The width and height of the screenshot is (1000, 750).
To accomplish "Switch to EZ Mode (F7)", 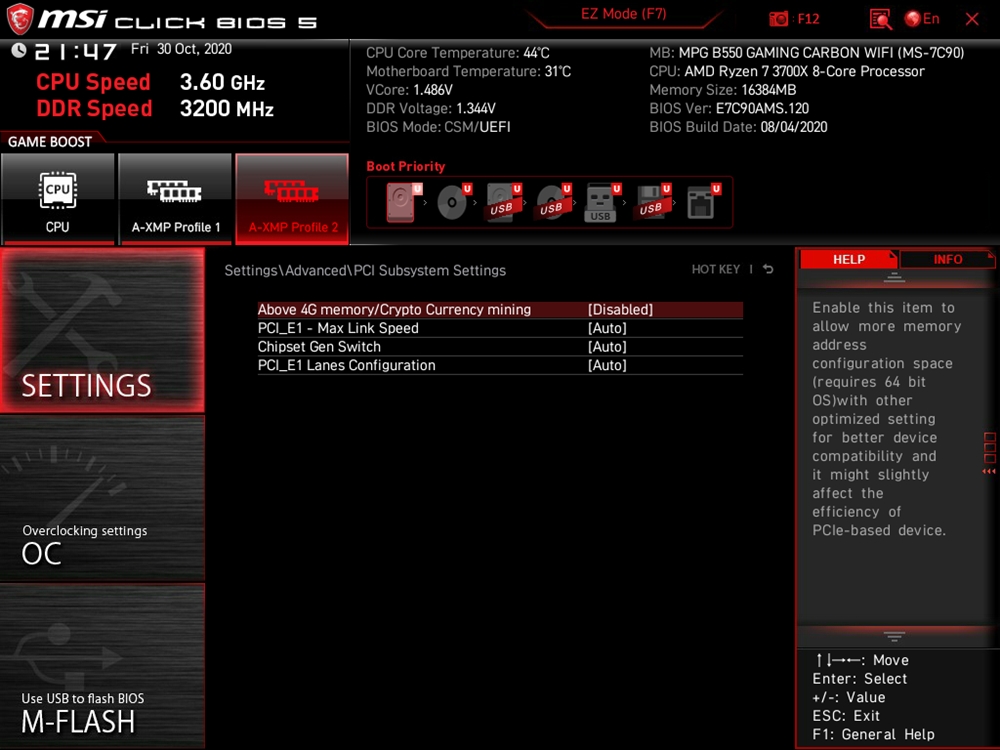I will 623,15.
